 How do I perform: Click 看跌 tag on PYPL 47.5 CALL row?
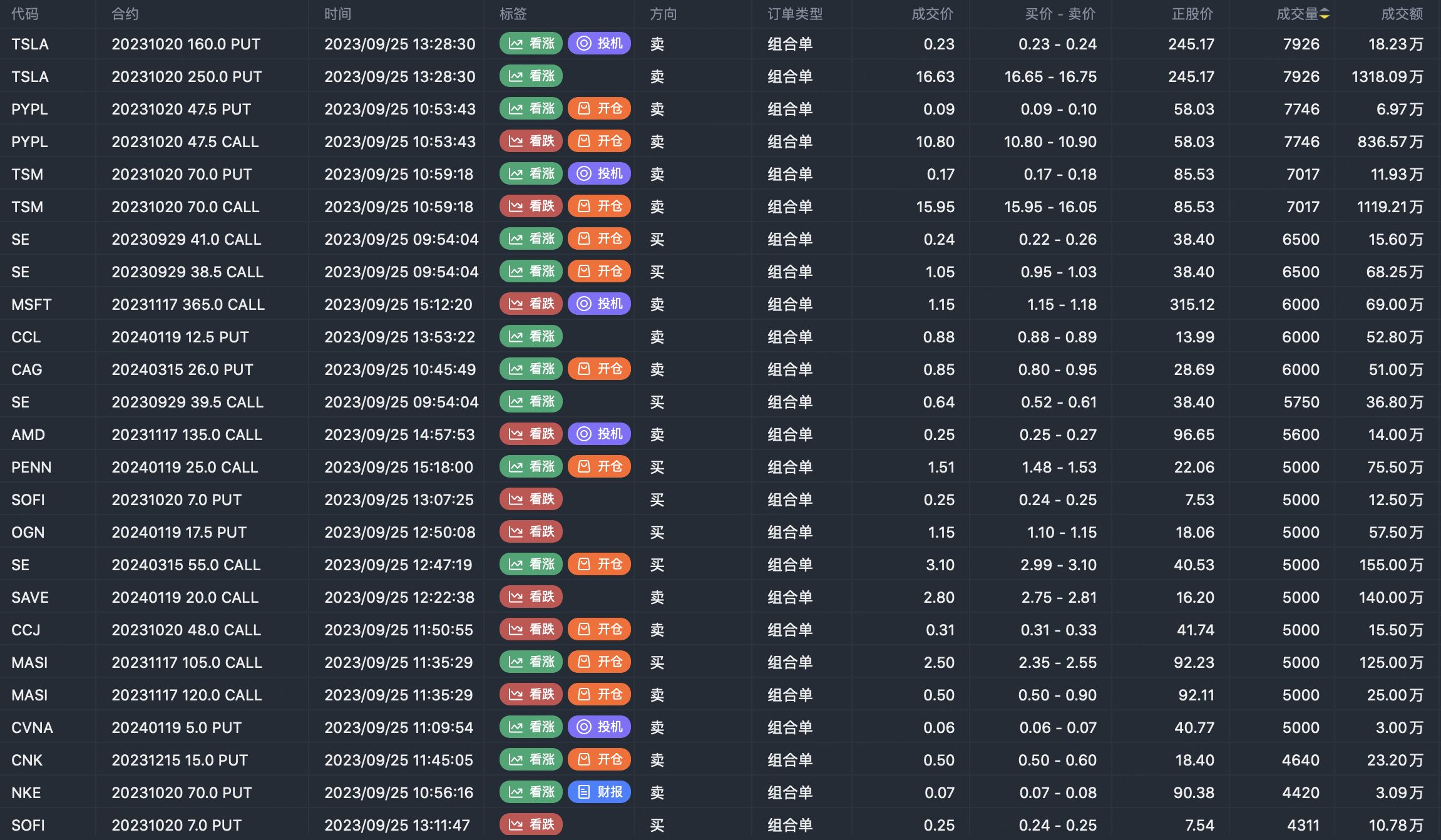point(531,141)
